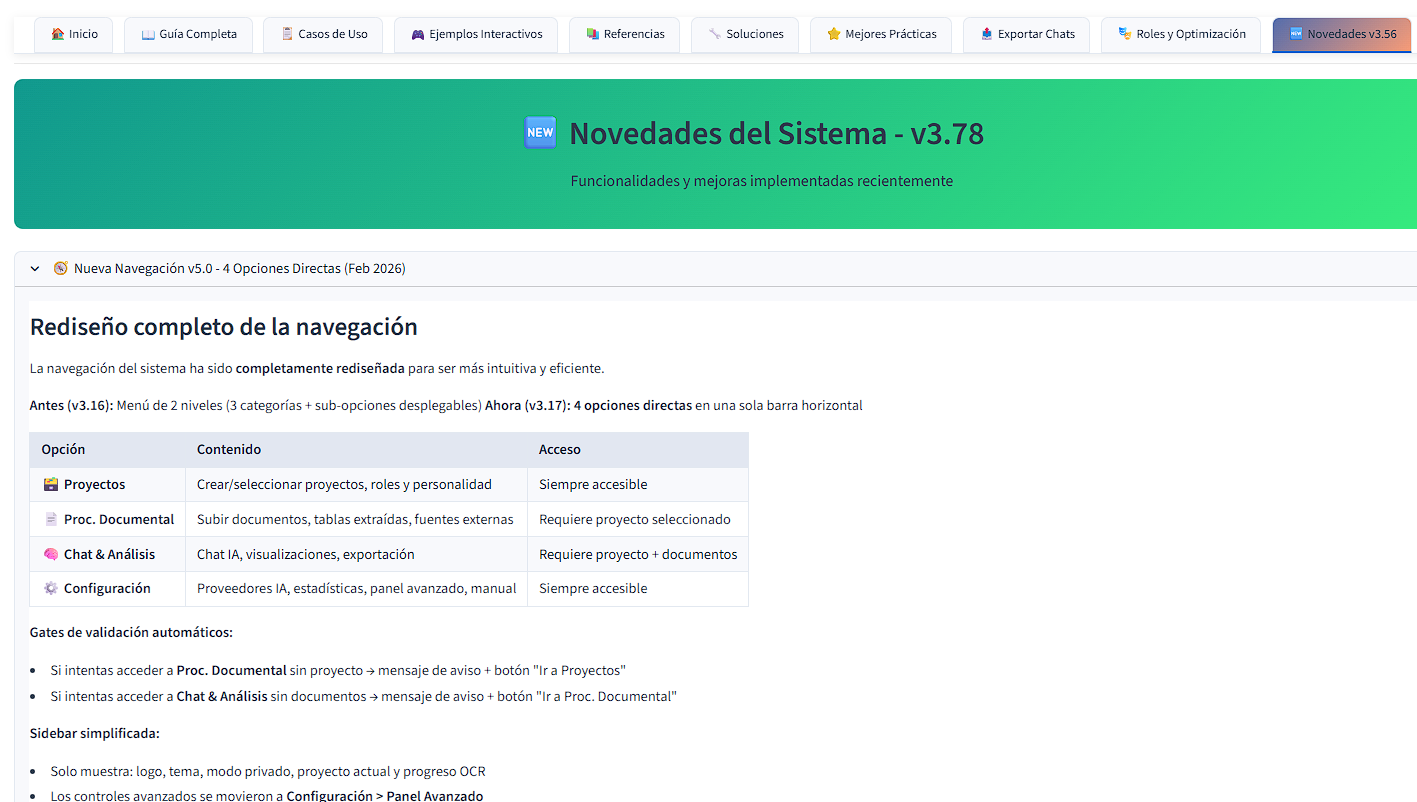1417x802 pixels.
Task: Select the Novedades v3.56 tab
Action: click(1341, 34)
